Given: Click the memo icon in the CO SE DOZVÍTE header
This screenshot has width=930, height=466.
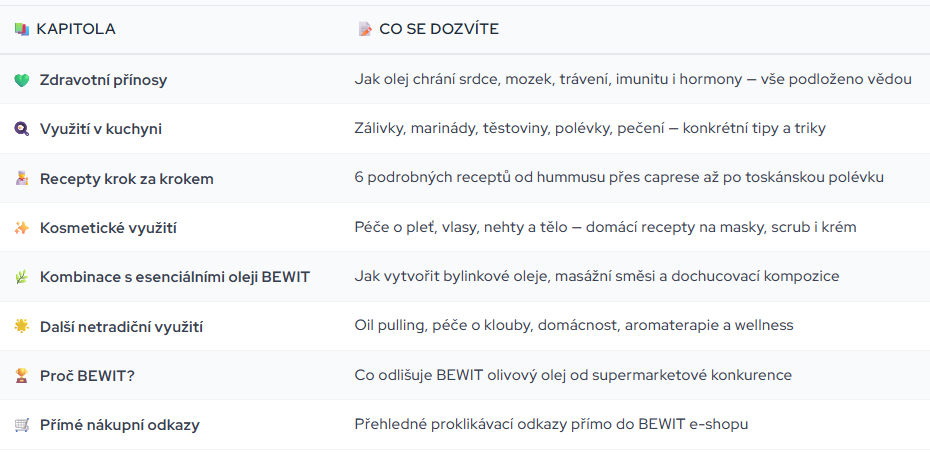Looking at the screenshot, I should tap(365, 29).
